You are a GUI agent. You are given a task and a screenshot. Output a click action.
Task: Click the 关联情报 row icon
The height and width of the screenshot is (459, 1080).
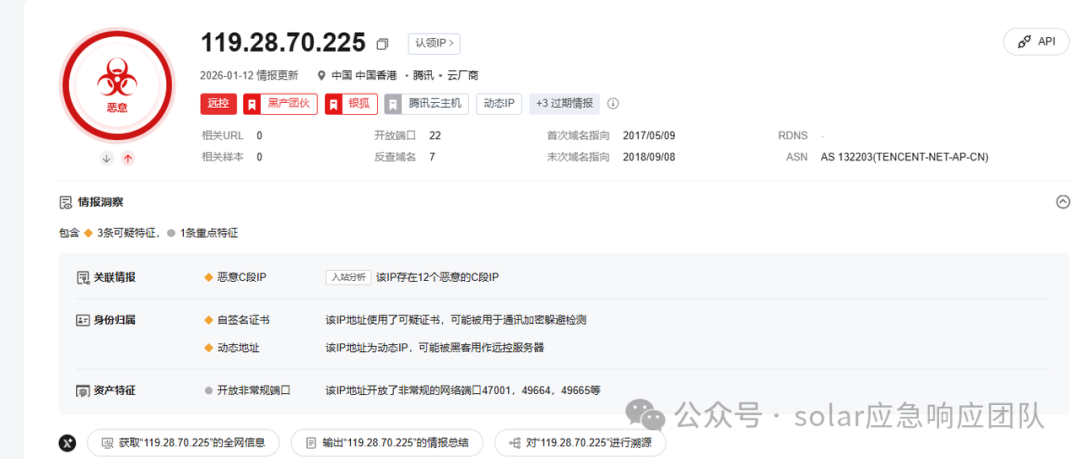(x=83, y=278)
